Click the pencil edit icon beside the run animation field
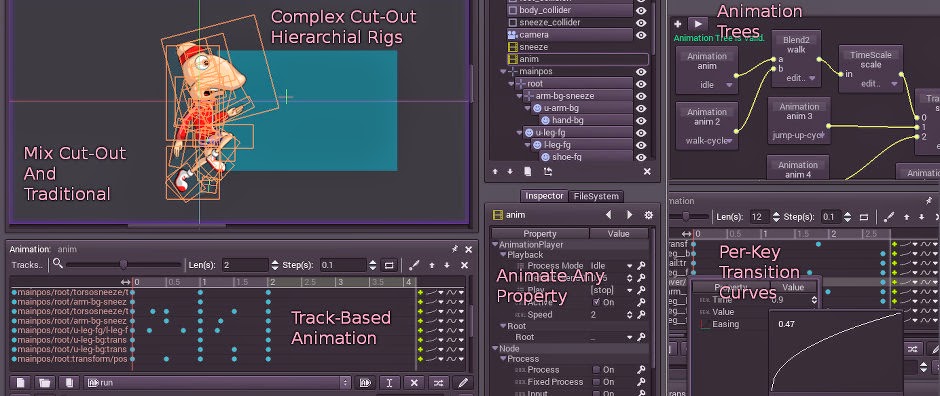 [463, 383]
